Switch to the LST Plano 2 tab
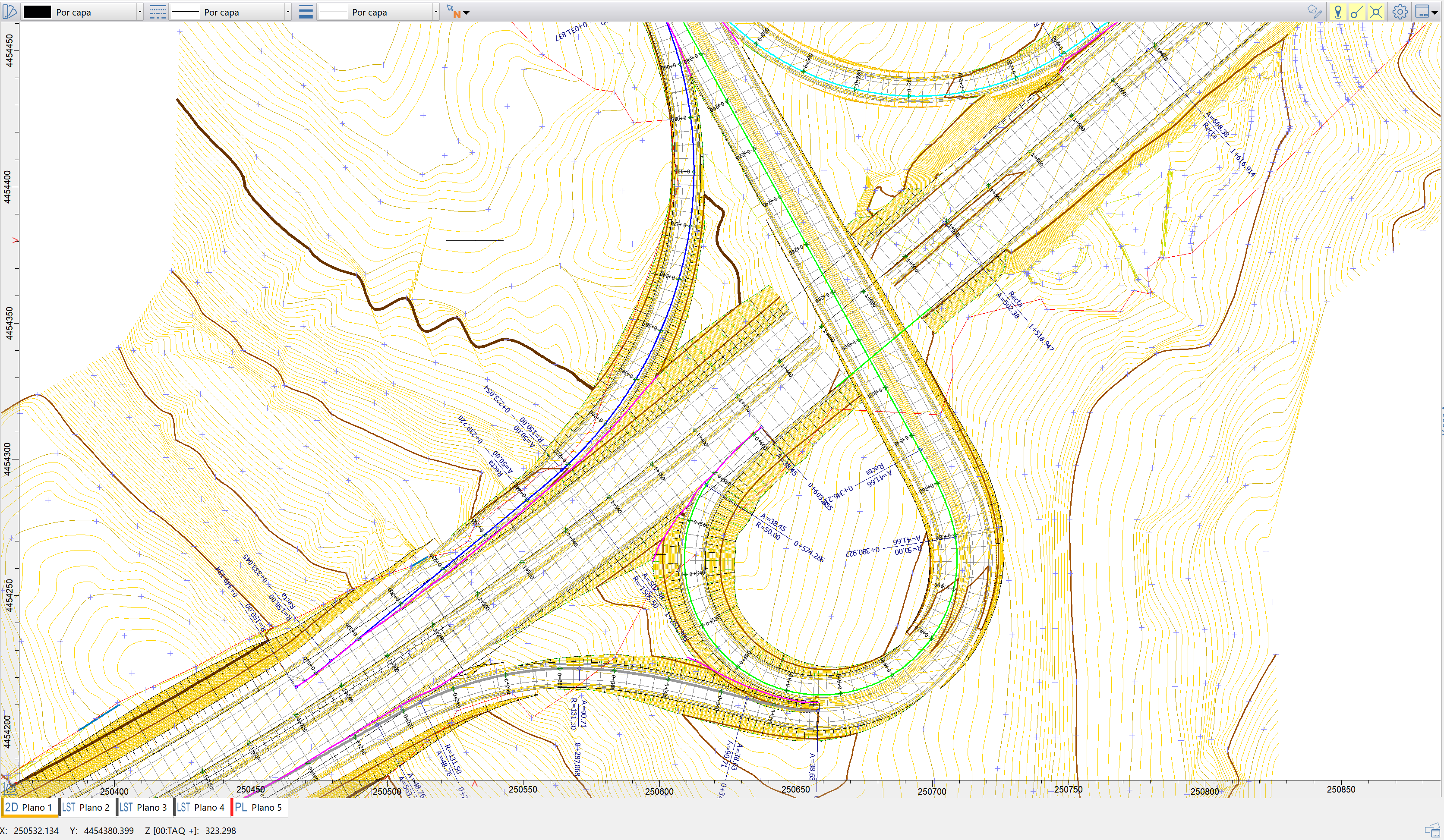The height and width of the screenshot is (840, 1444). [x=87, y=807]
